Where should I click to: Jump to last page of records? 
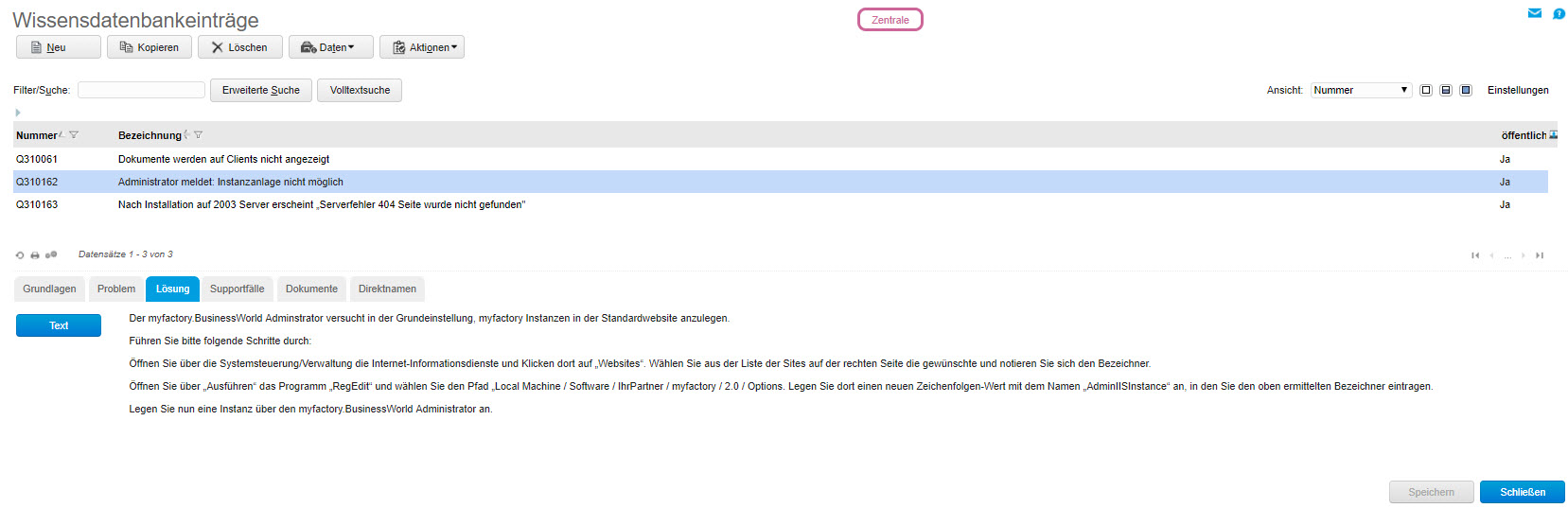1540,255
